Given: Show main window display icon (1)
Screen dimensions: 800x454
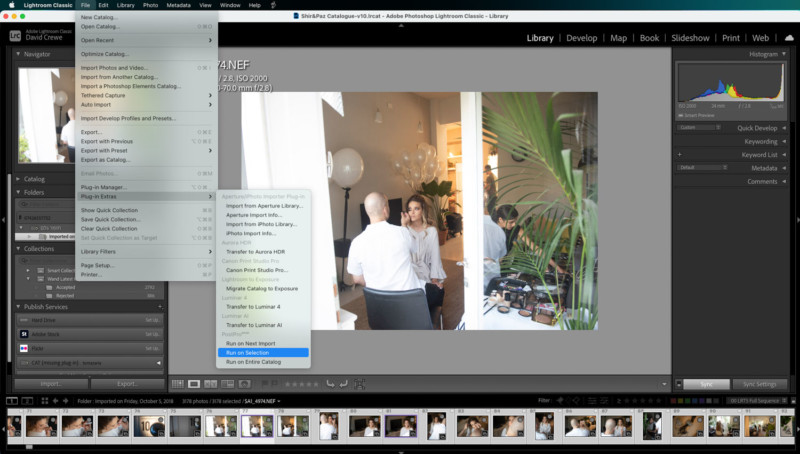Looking at the screenshot, I should click(12, 401).
